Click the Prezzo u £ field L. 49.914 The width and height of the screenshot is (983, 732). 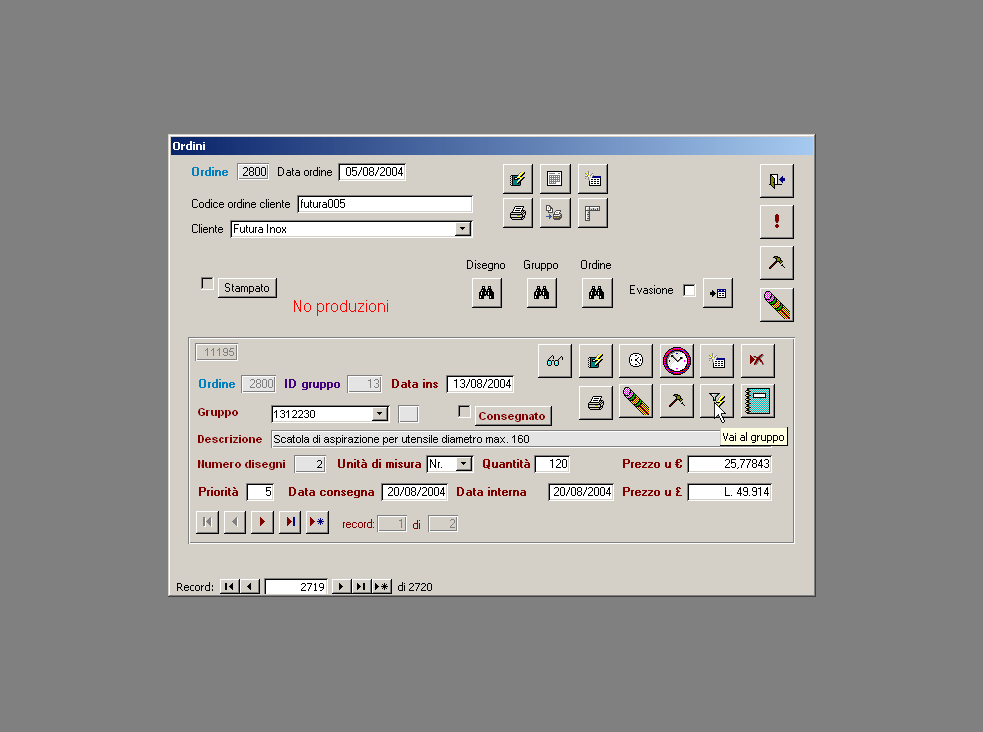coord(730,492)
